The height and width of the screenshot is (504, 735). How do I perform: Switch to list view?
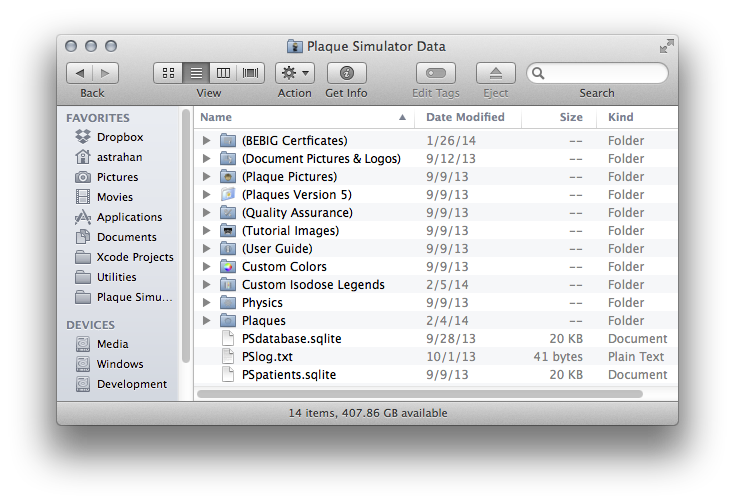pos(196,73)
